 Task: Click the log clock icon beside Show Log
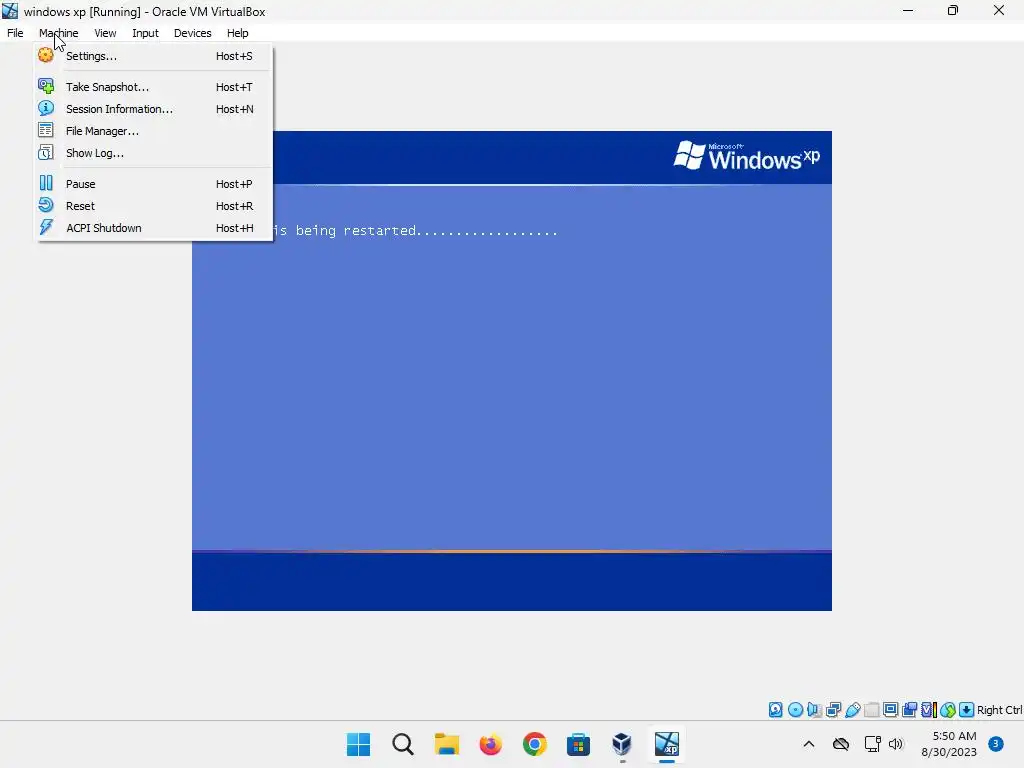click(46, 153)
